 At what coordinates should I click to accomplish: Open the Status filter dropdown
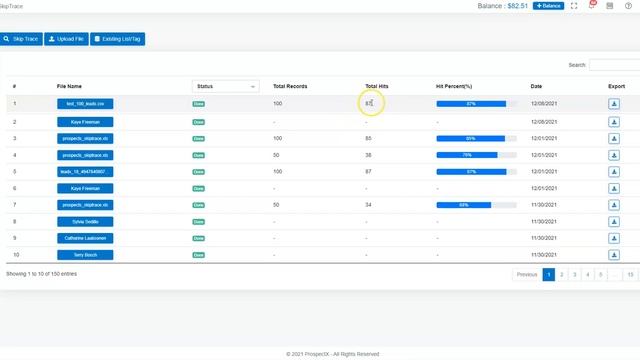225,86
